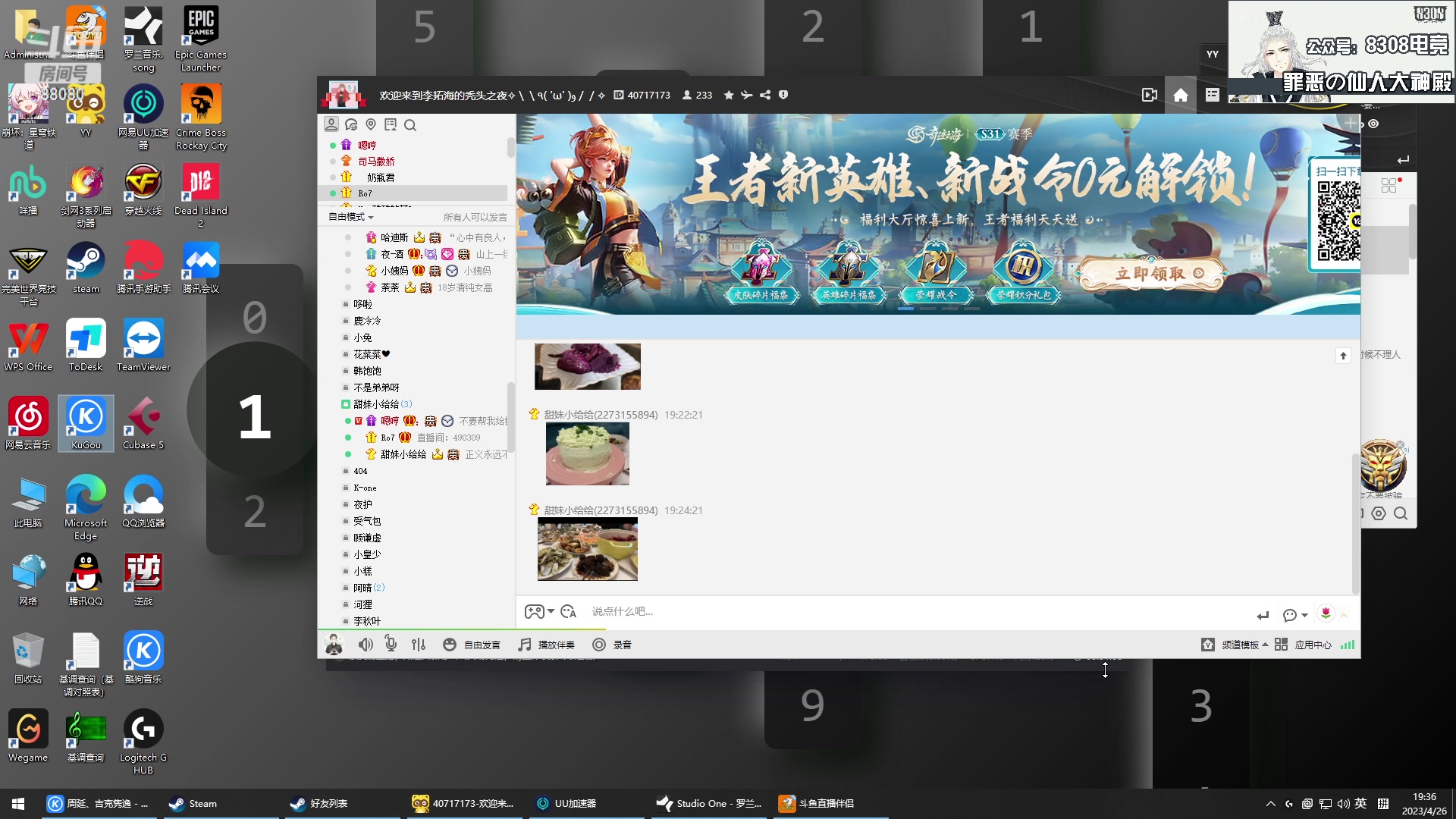Viewport: 1456px width, 819px height.
Task: Toggle the favorite star in title bar
Action: coord(729,95)
